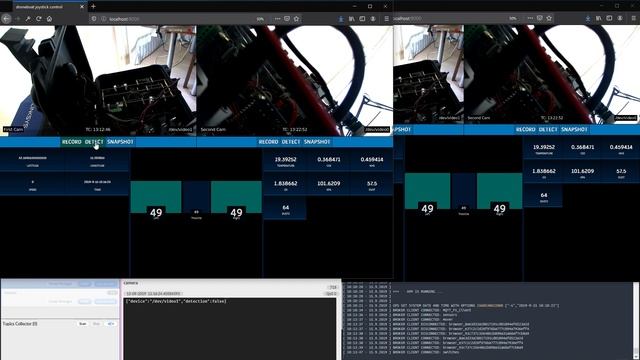Open tracking shield icon in left browser
The height and width of the screenshot is (360, 640).
[94, 19]
